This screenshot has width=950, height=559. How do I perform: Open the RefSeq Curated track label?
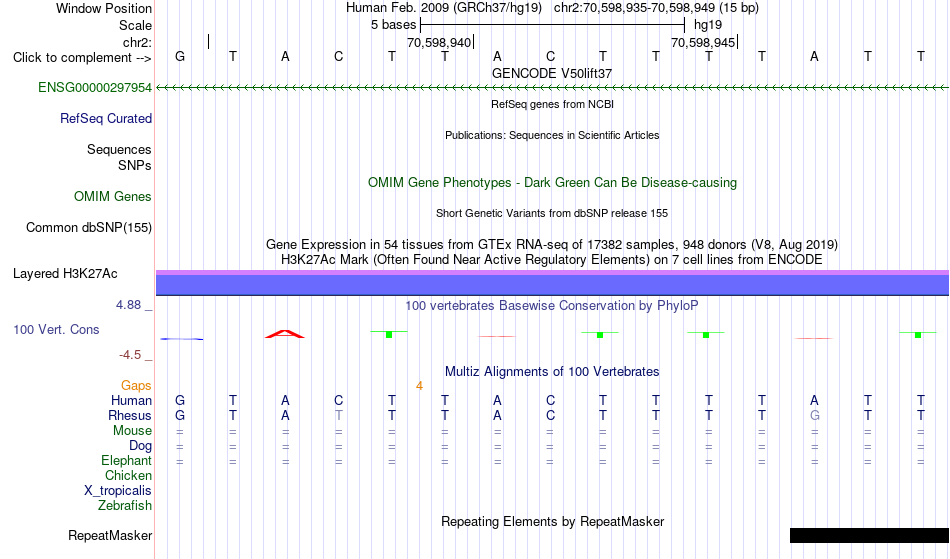pos(105,118)
